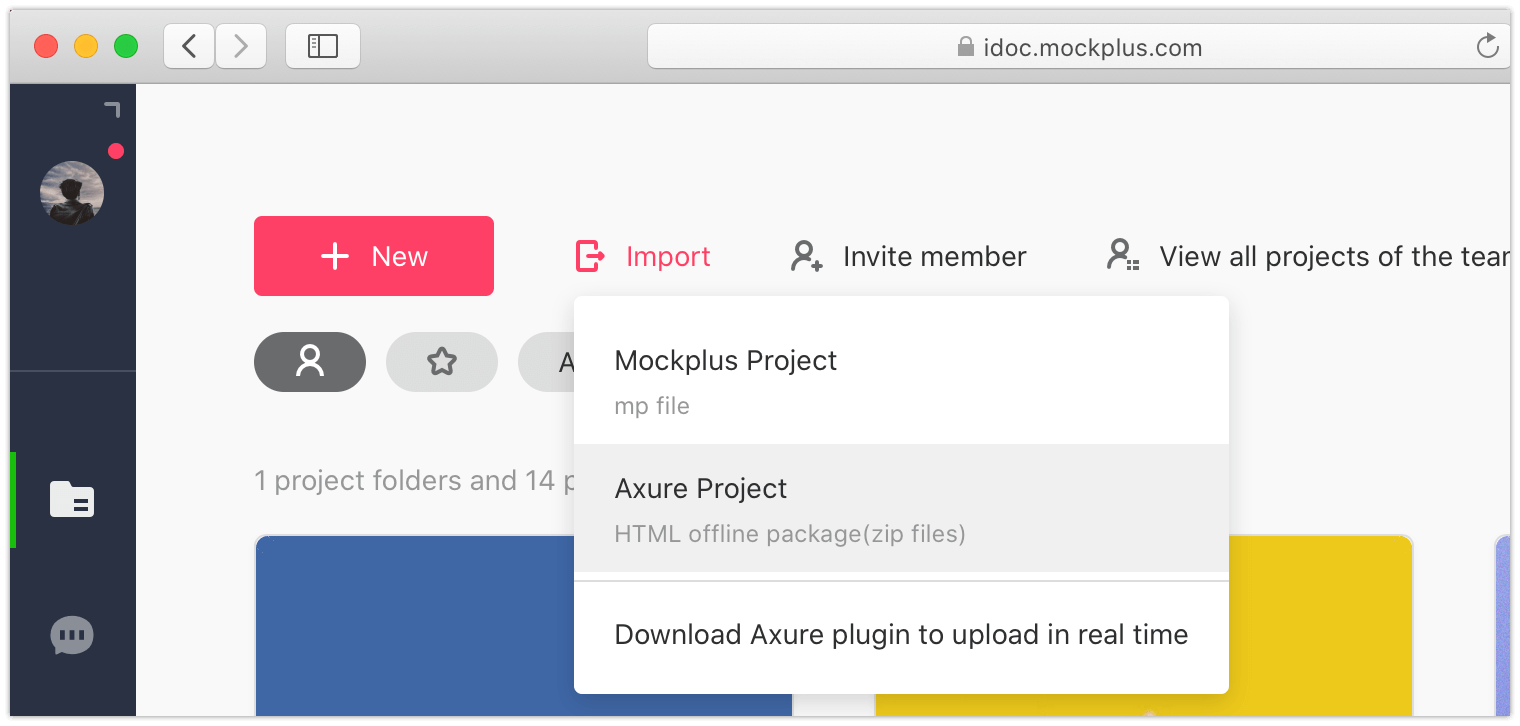1520x726 pixels.
Task: Click the browser forward navigation chevron
Action: 240,45
